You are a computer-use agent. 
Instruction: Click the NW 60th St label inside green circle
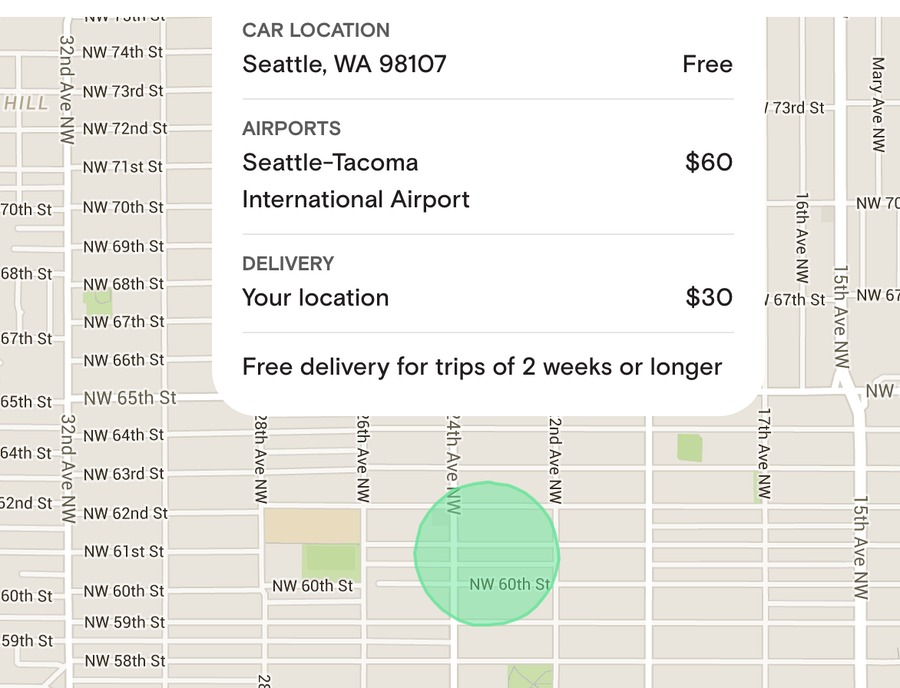point(510,584)
